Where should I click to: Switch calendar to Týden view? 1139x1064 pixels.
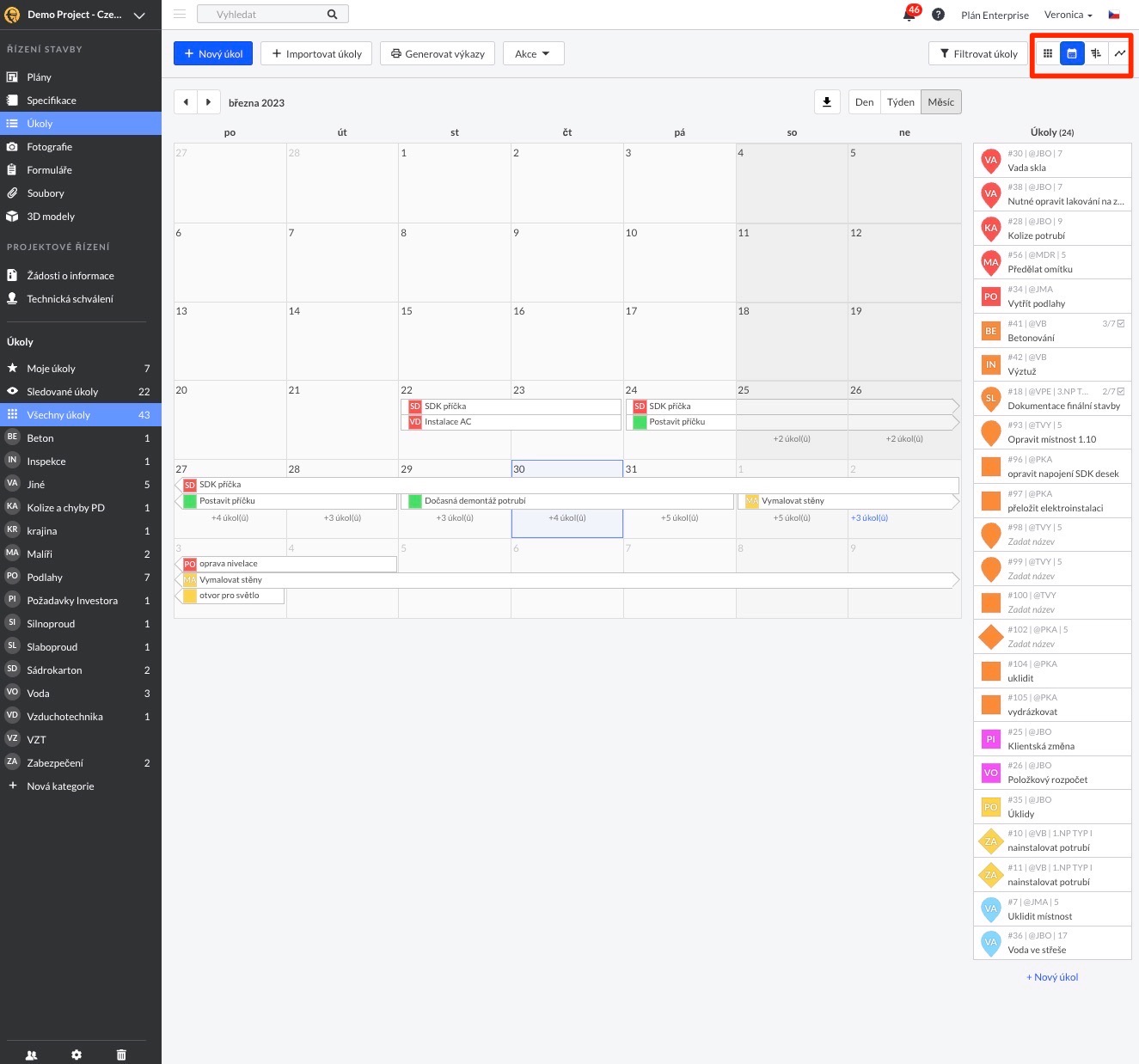tap(900, 102)
